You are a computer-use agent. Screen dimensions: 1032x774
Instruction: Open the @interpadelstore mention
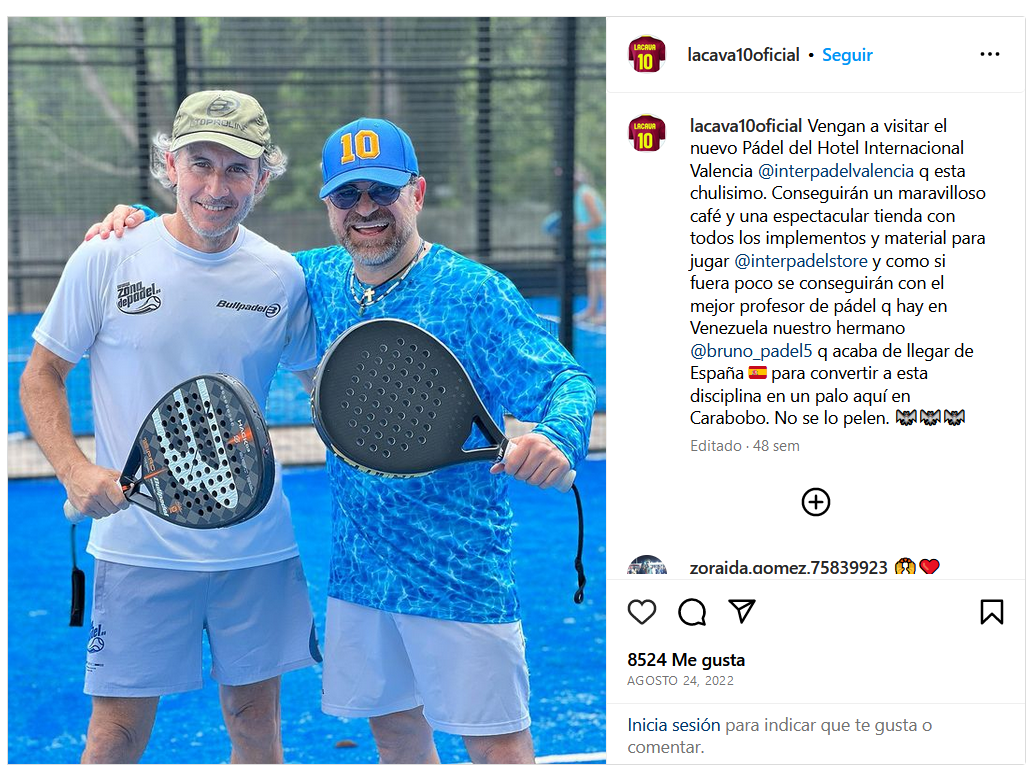click(x=800, y=261)
